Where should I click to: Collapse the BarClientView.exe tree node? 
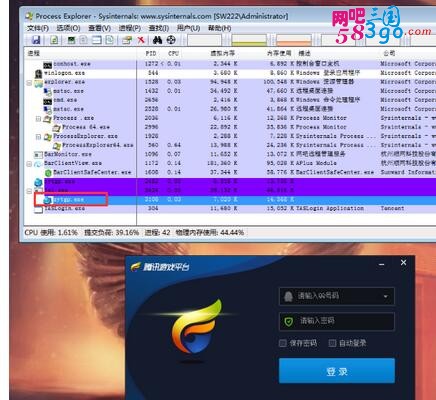click(29, 163)
